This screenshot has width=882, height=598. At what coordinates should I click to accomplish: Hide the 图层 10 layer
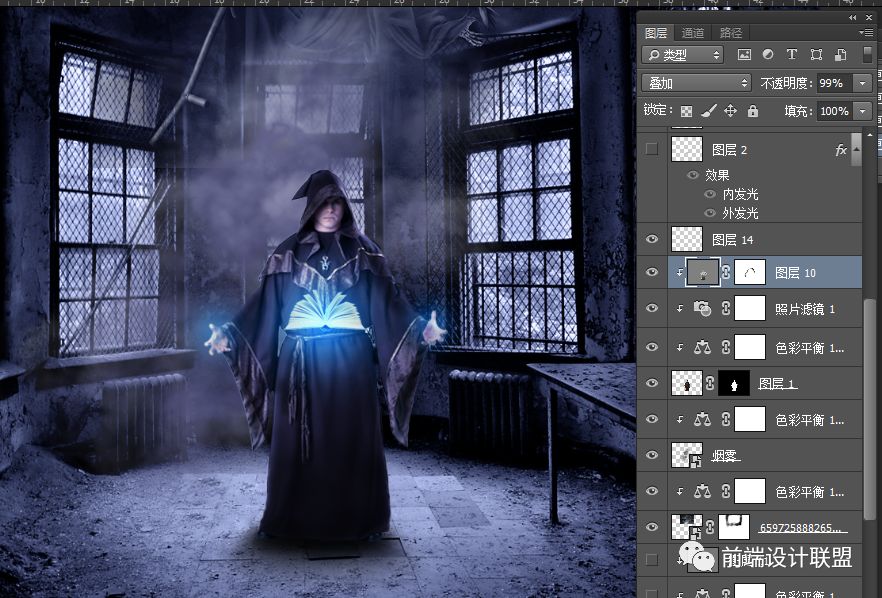tap(652, 272)
